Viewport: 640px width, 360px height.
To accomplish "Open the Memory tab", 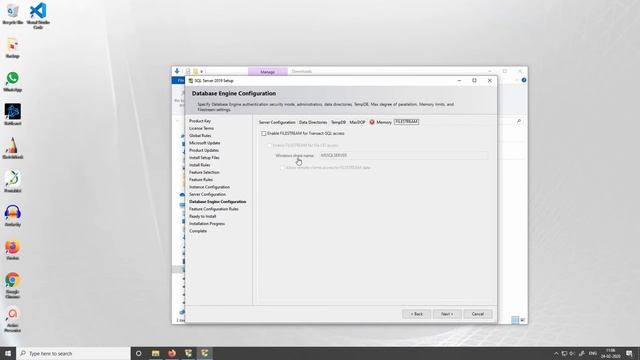I will click(384, 122).
